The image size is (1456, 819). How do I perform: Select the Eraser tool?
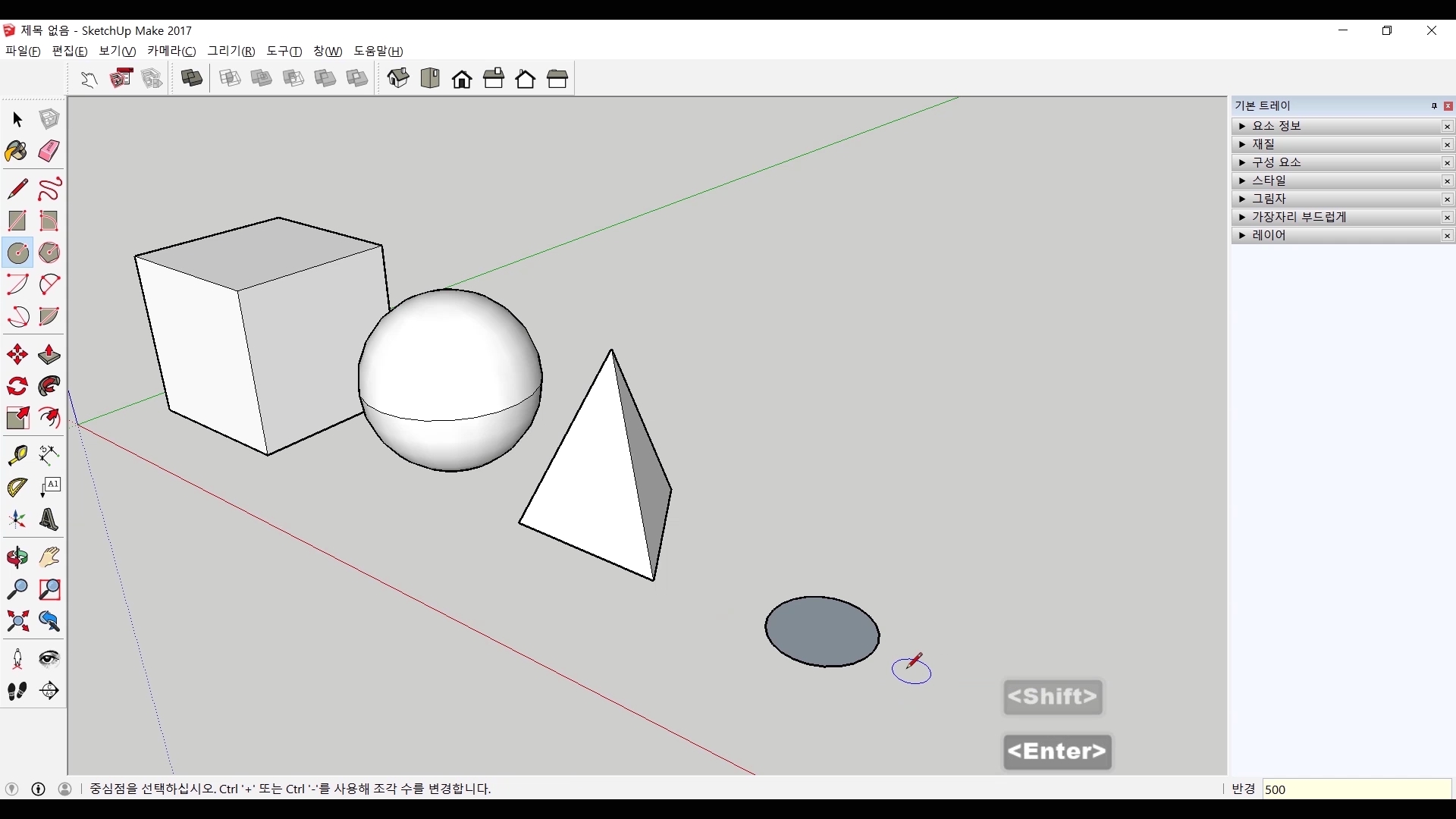pyautogui.click(x=49, y=151)
